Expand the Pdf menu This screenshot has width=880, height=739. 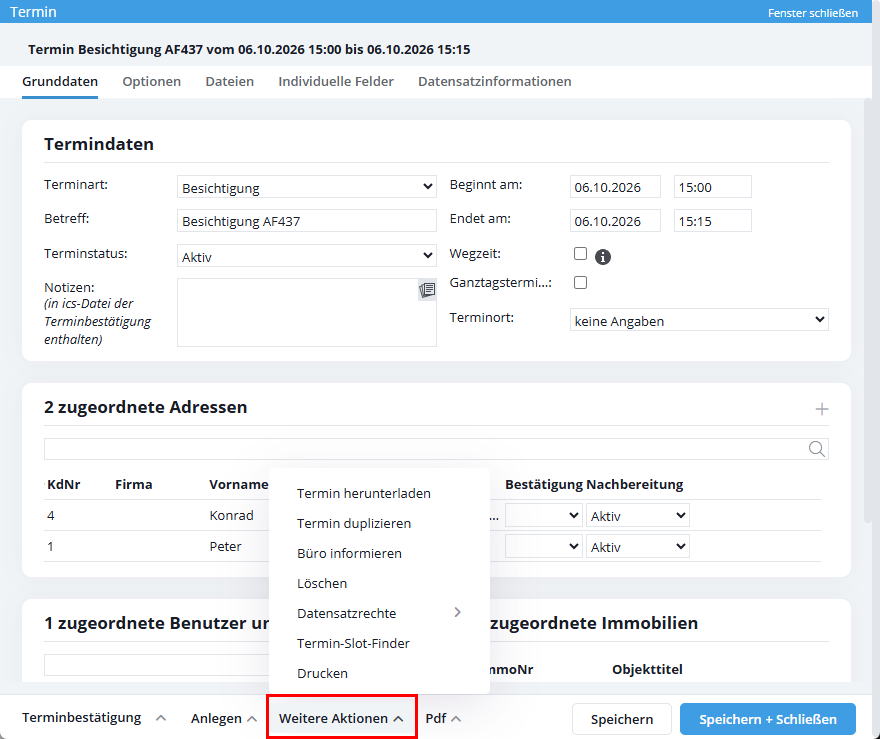(x=443, y=719)
